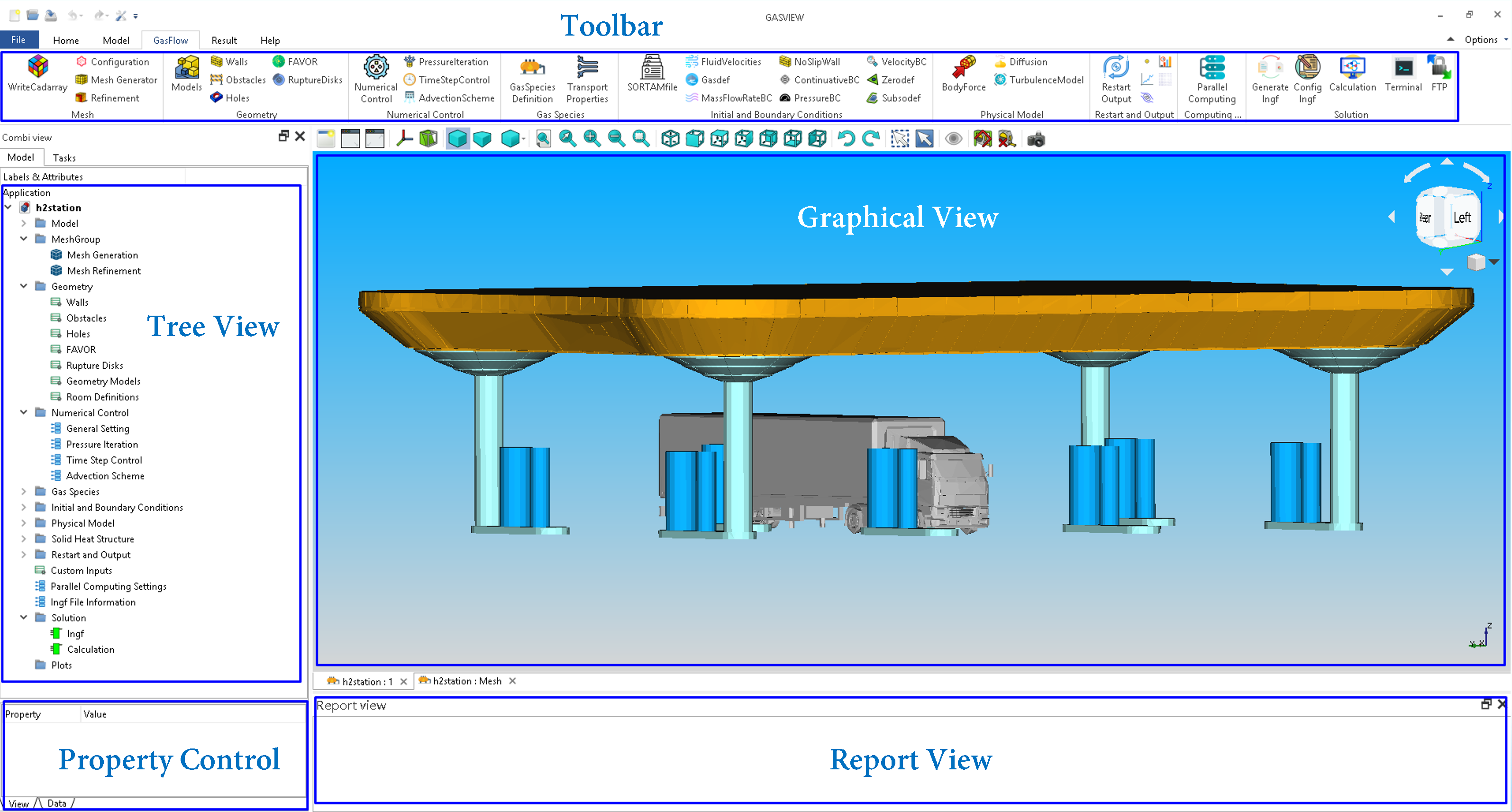The width and height of the screenshot is (1512, 812).
Task: Expand the Physical Model folder
Action: tap(24, 523)
